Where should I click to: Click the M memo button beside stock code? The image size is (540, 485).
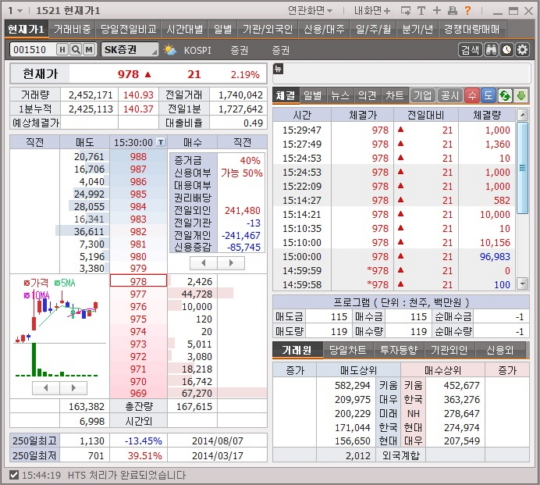(x=89, y=50)
